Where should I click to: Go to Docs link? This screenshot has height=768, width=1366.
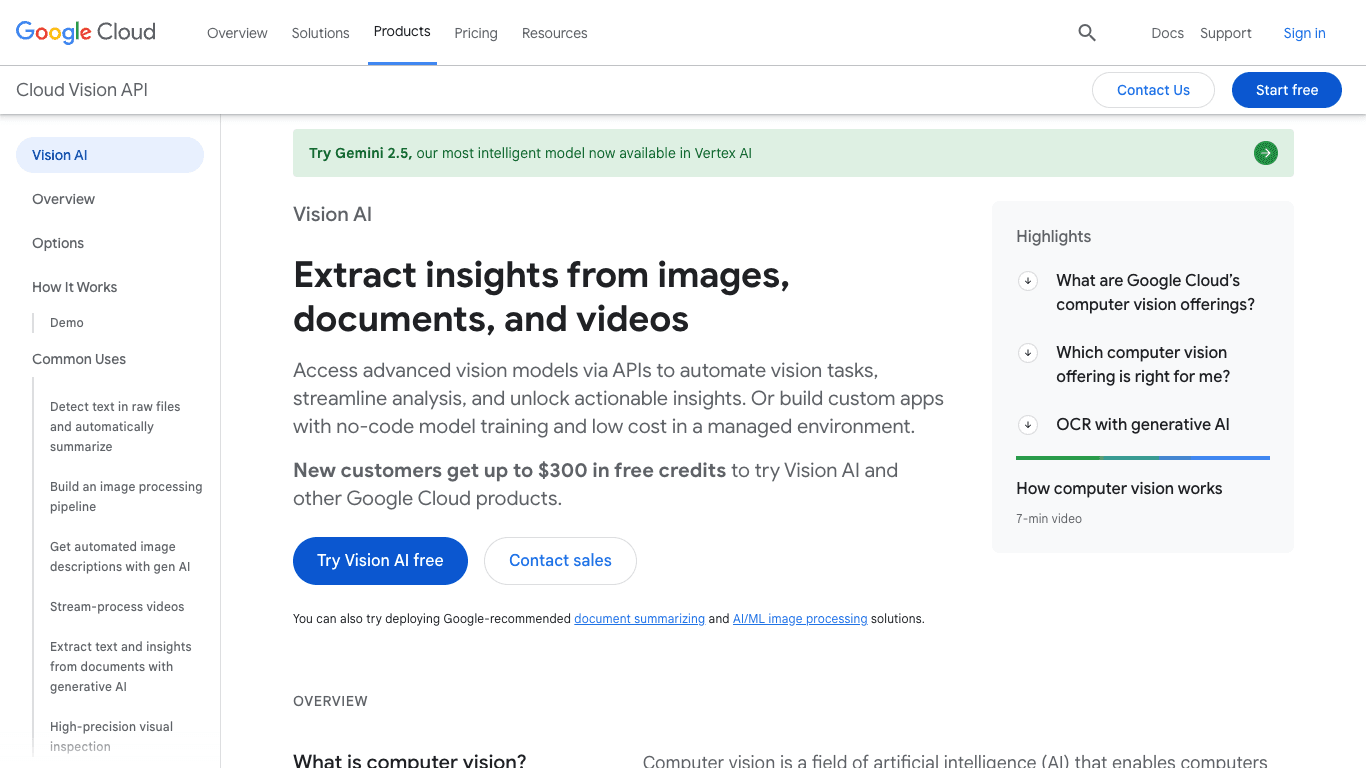coord(1167,33)
